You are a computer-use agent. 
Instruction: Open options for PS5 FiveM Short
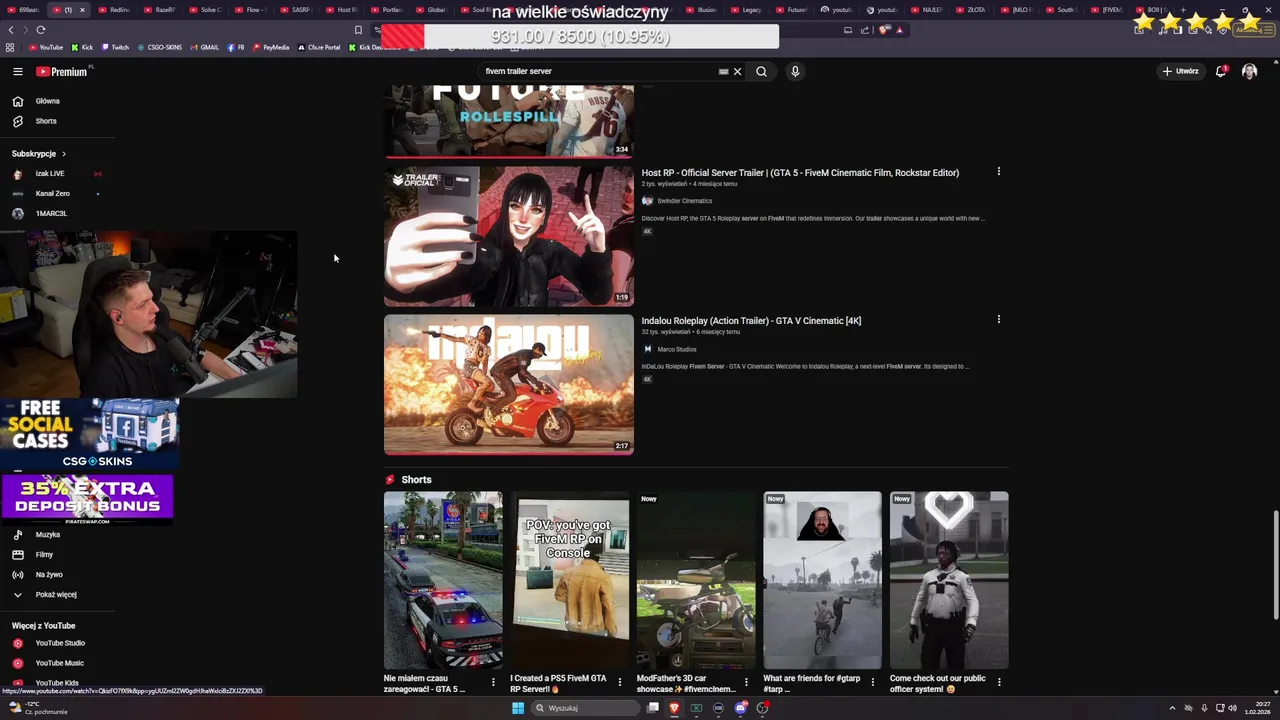tap(619, 682)
